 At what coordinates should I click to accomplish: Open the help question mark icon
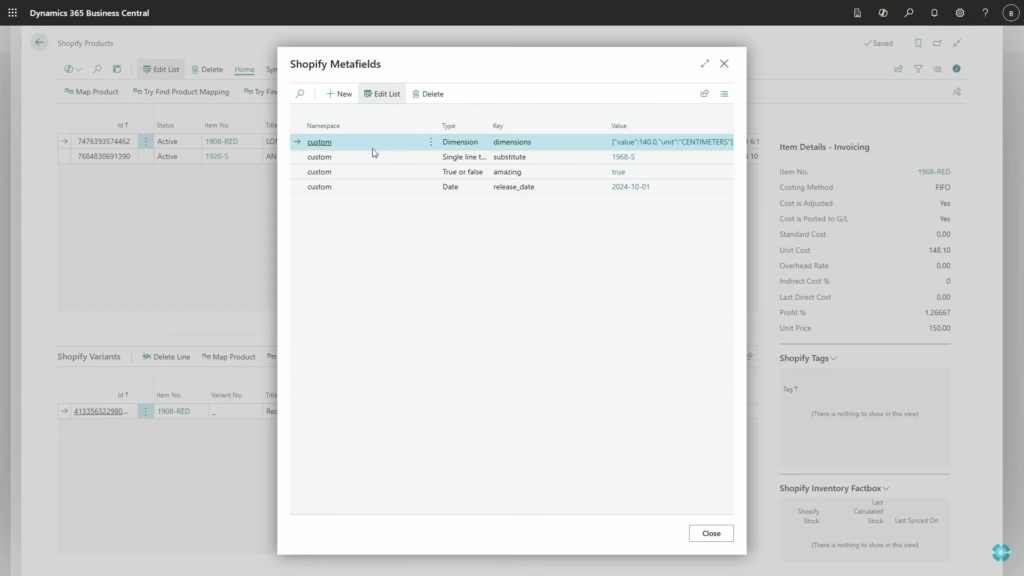(985, 12)
